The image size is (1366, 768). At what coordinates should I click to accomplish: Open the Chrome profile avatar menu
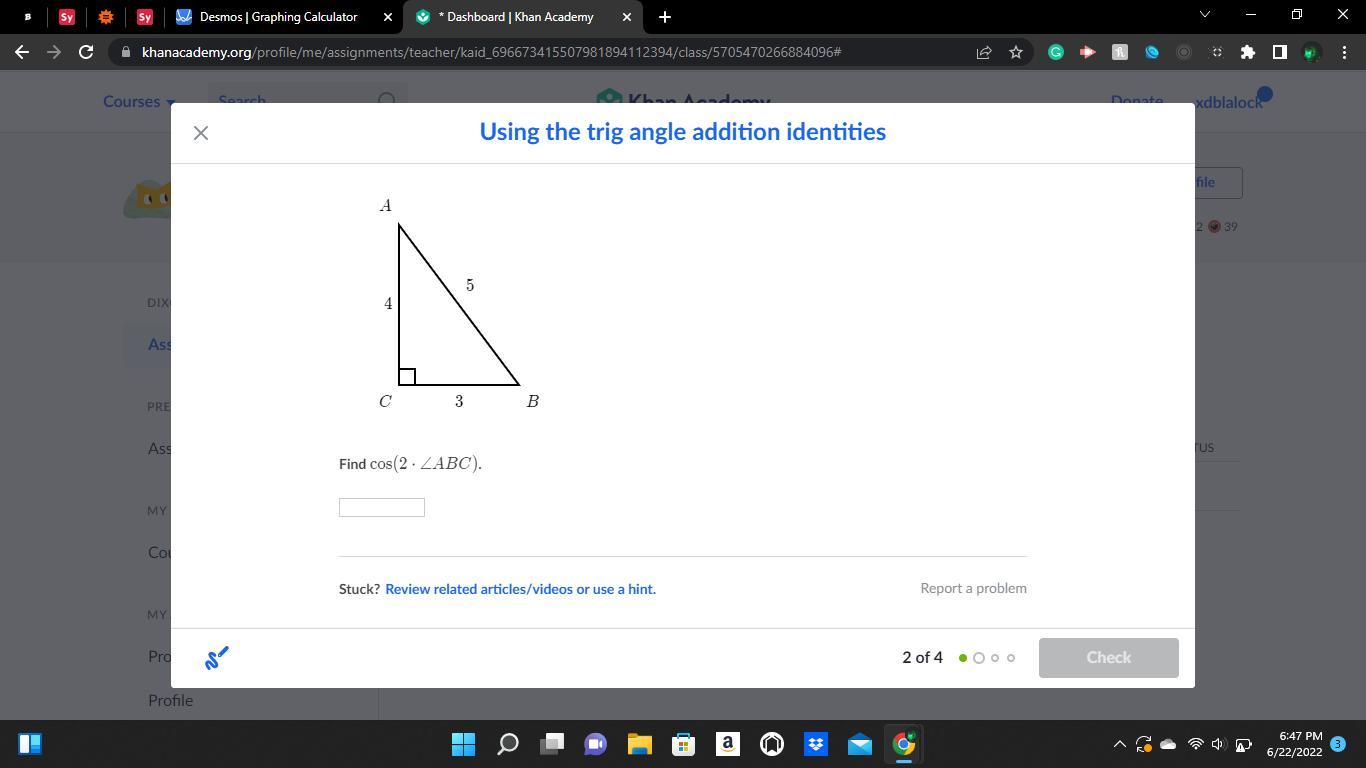[1311, 52]
